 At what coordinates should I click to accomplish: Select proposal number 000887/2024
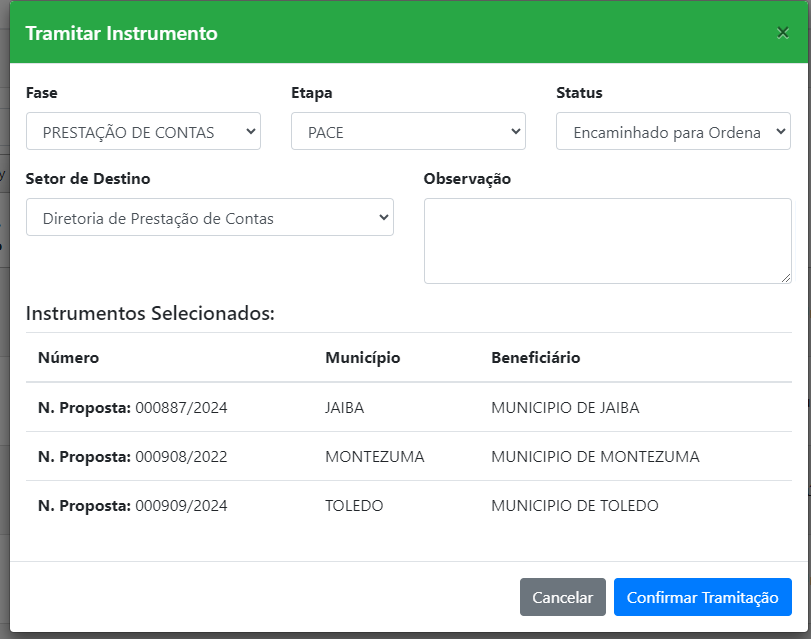pos(181,408)
